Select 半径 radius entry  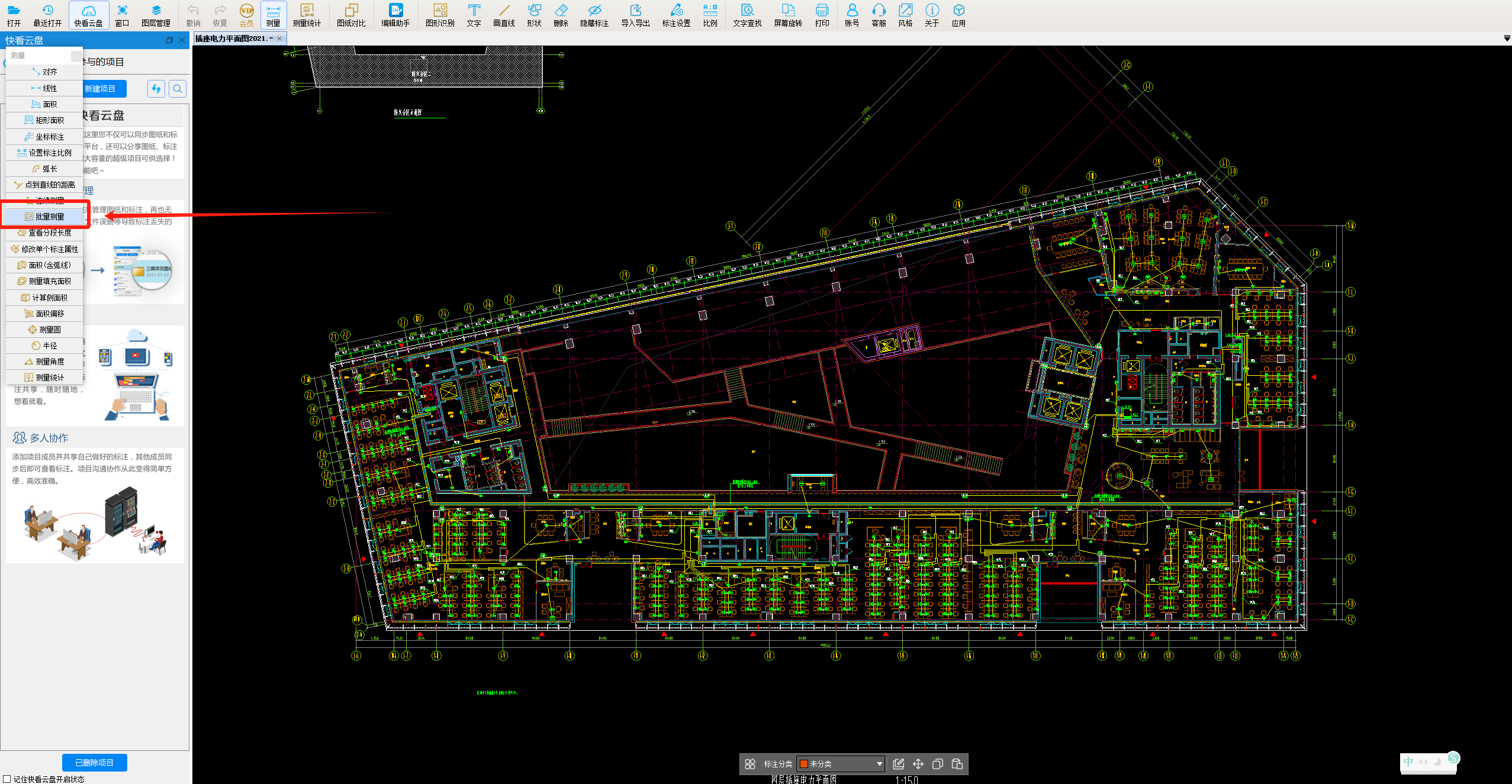[x=44, y=346]
